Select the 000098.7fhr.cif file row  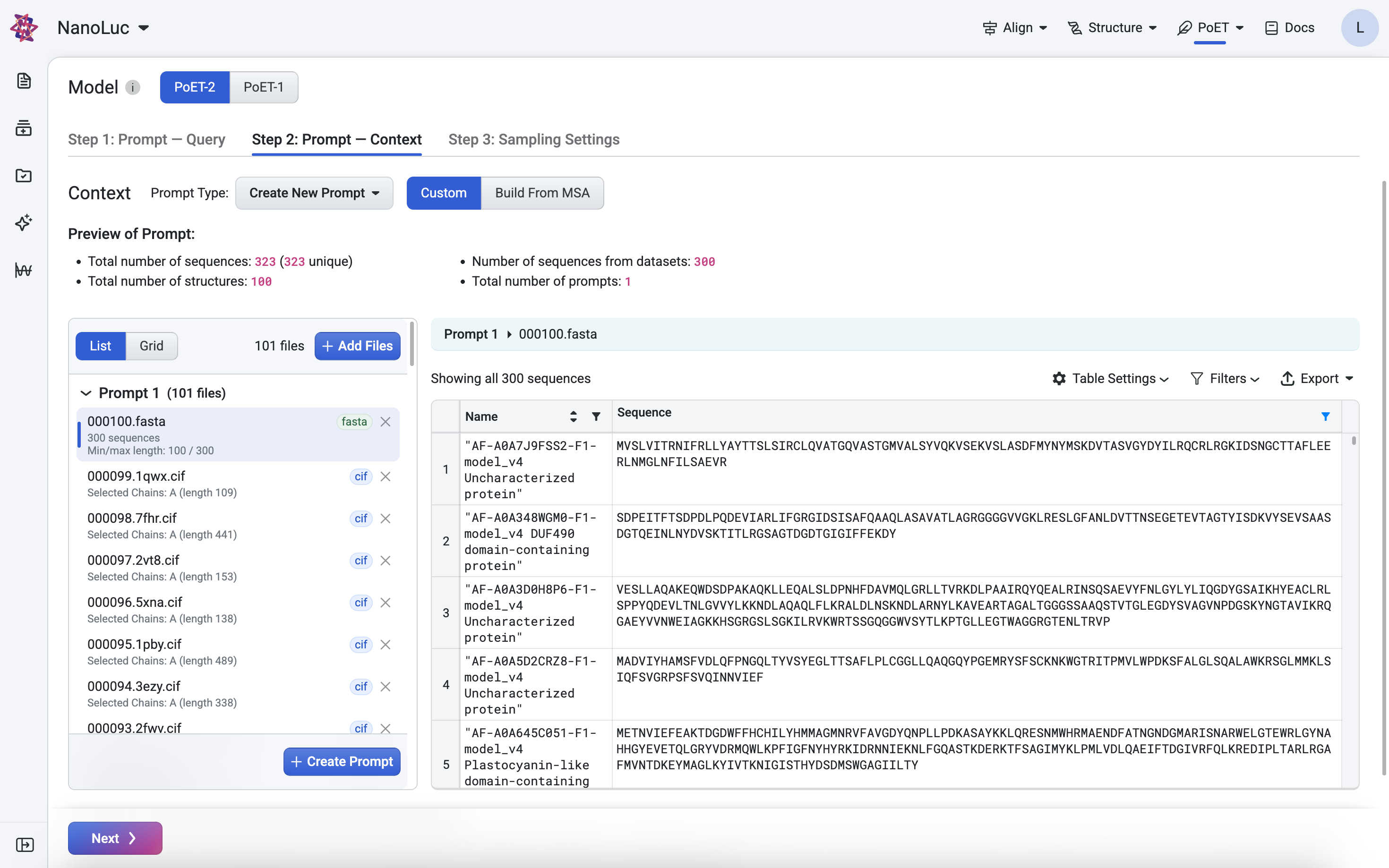click(238, 526)
